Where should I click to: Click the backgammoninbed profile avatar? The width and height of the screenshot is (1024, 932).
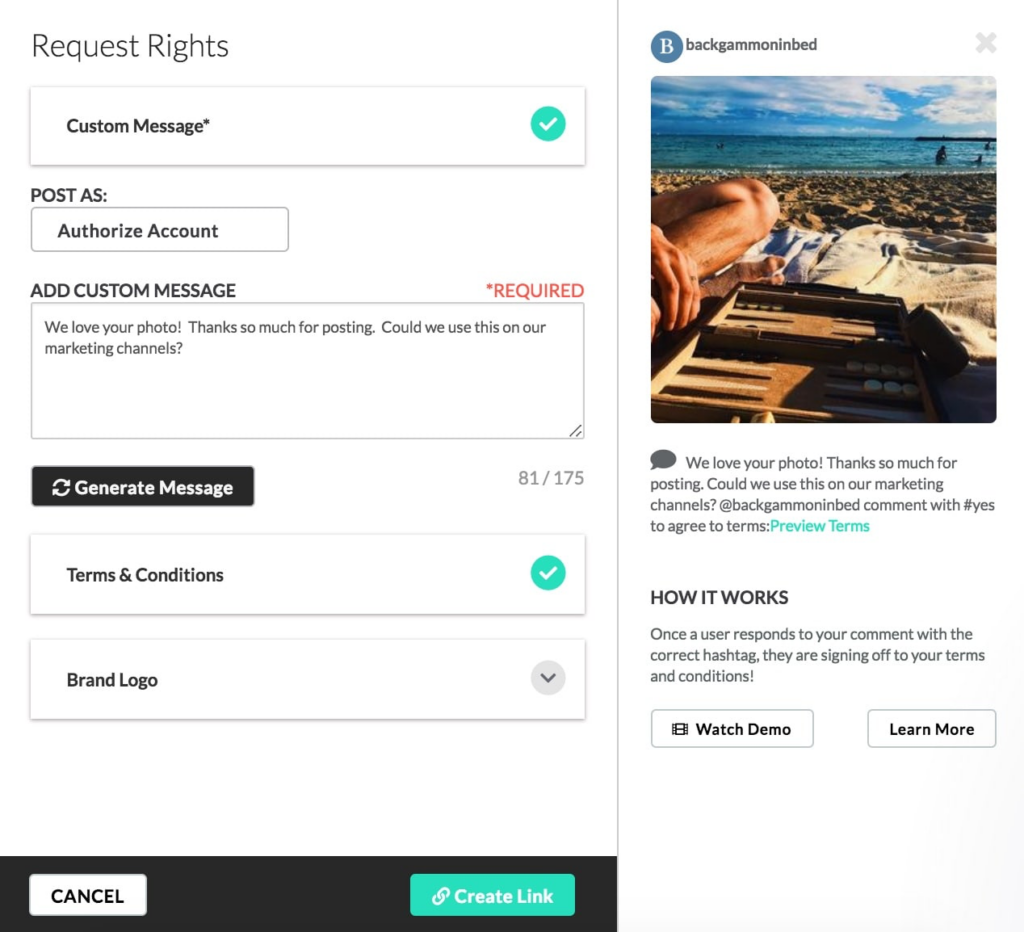coord(666,46)
